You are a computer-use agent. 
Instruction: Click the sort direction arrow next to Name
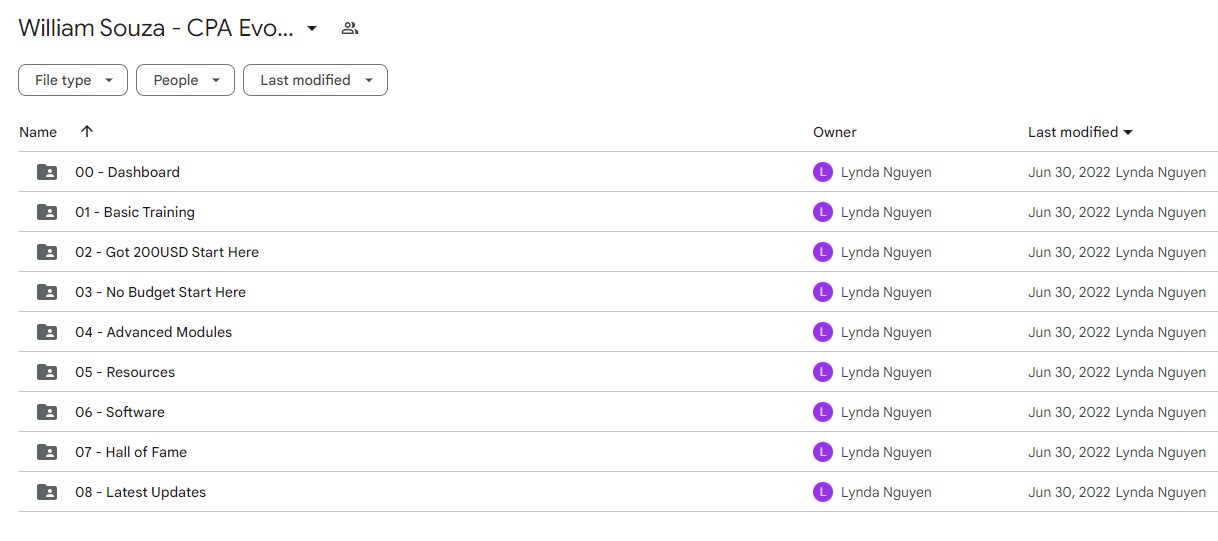tap(87, 132)
